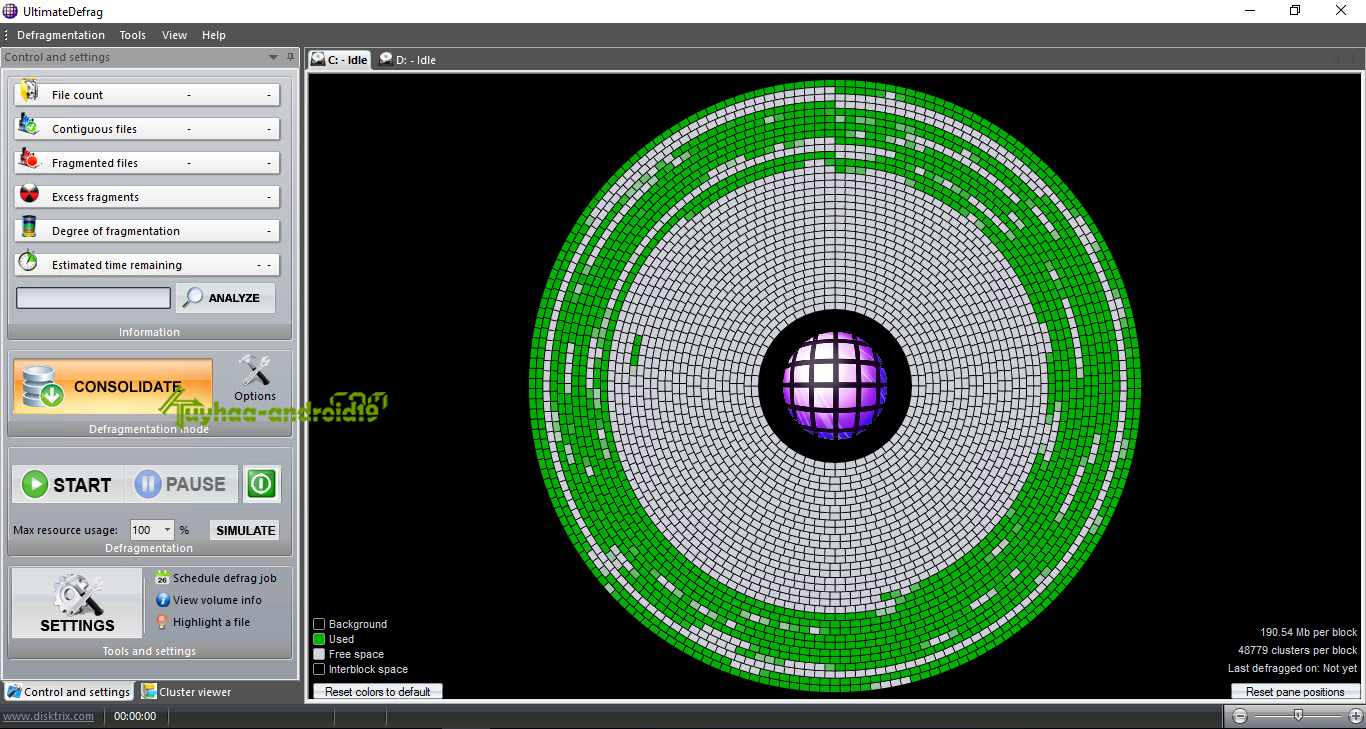
Task: Click 'Last defragged on: Not yet' text
Action: pos(1293,668)
